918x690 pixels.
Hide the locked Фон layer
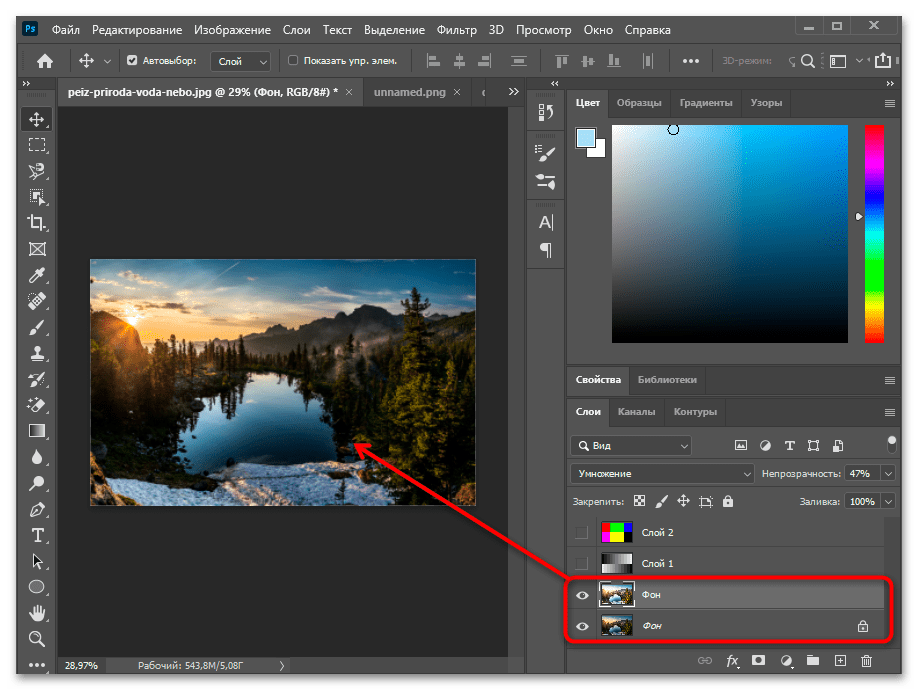click(x=582, y=626)
